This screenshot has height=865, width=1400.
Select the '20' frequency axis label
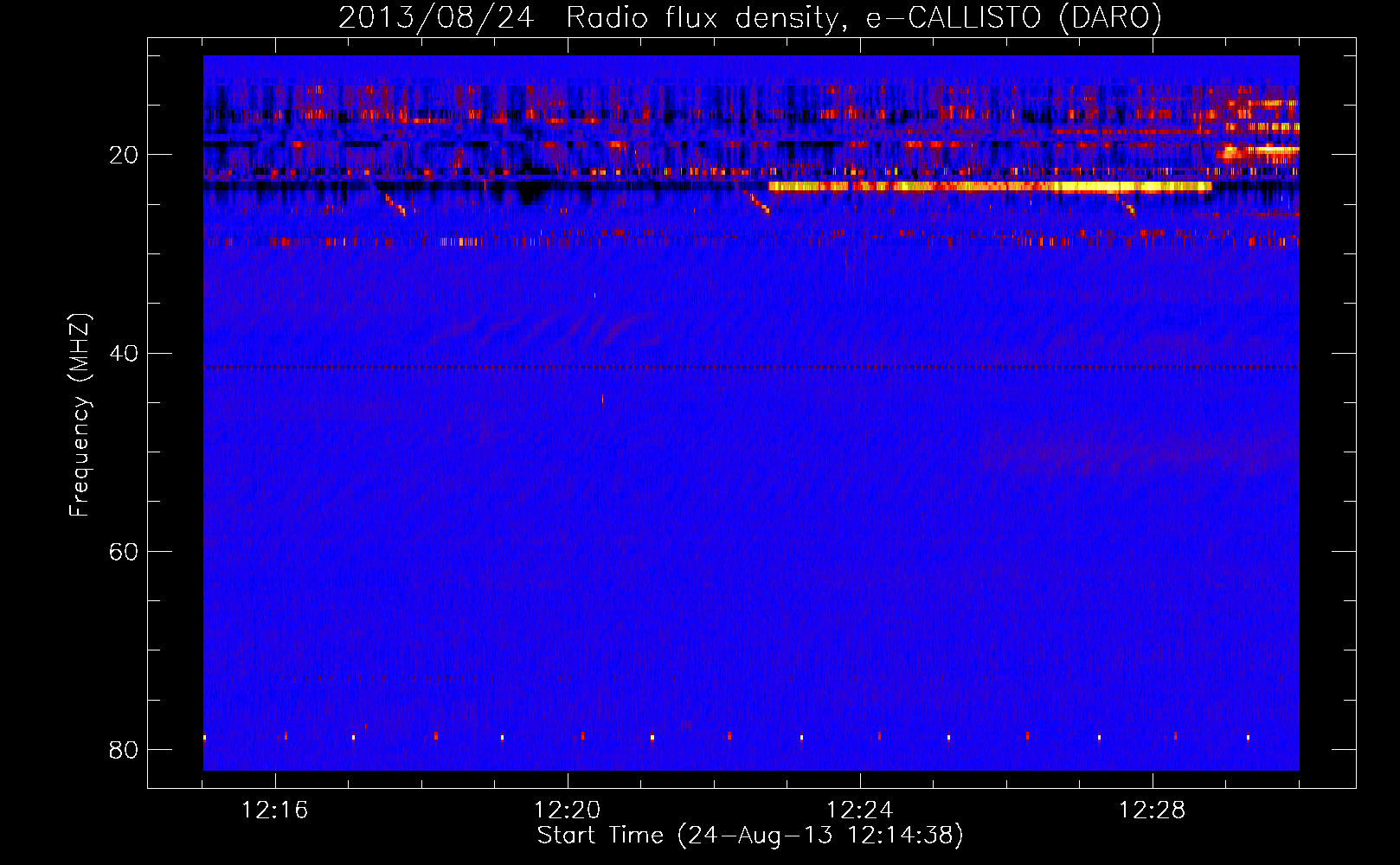click(124, 155)
